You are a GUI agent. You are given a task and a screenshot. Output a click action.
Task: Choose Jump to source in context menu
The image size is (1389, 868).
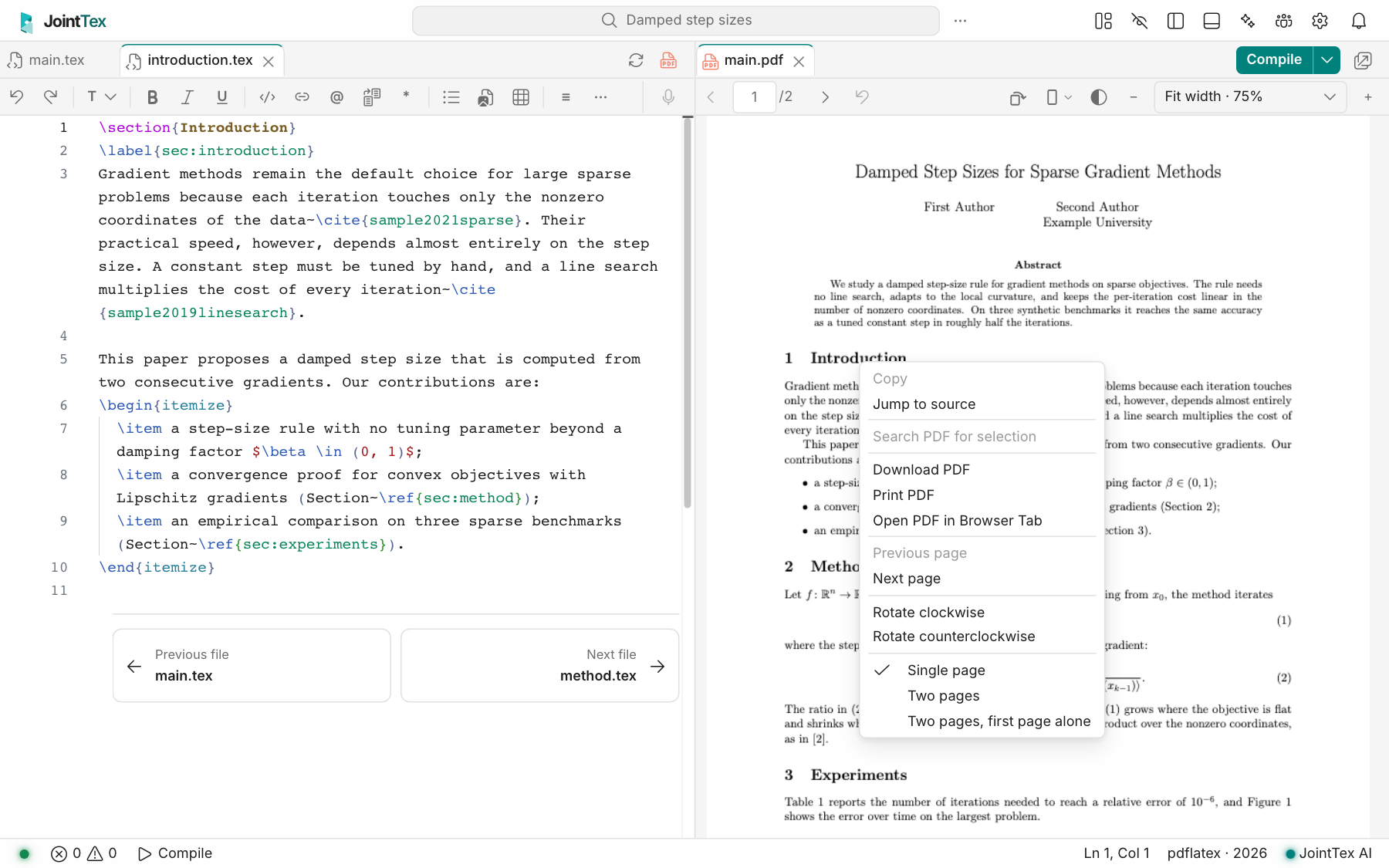pyautogui.click(x=982, y=404)
